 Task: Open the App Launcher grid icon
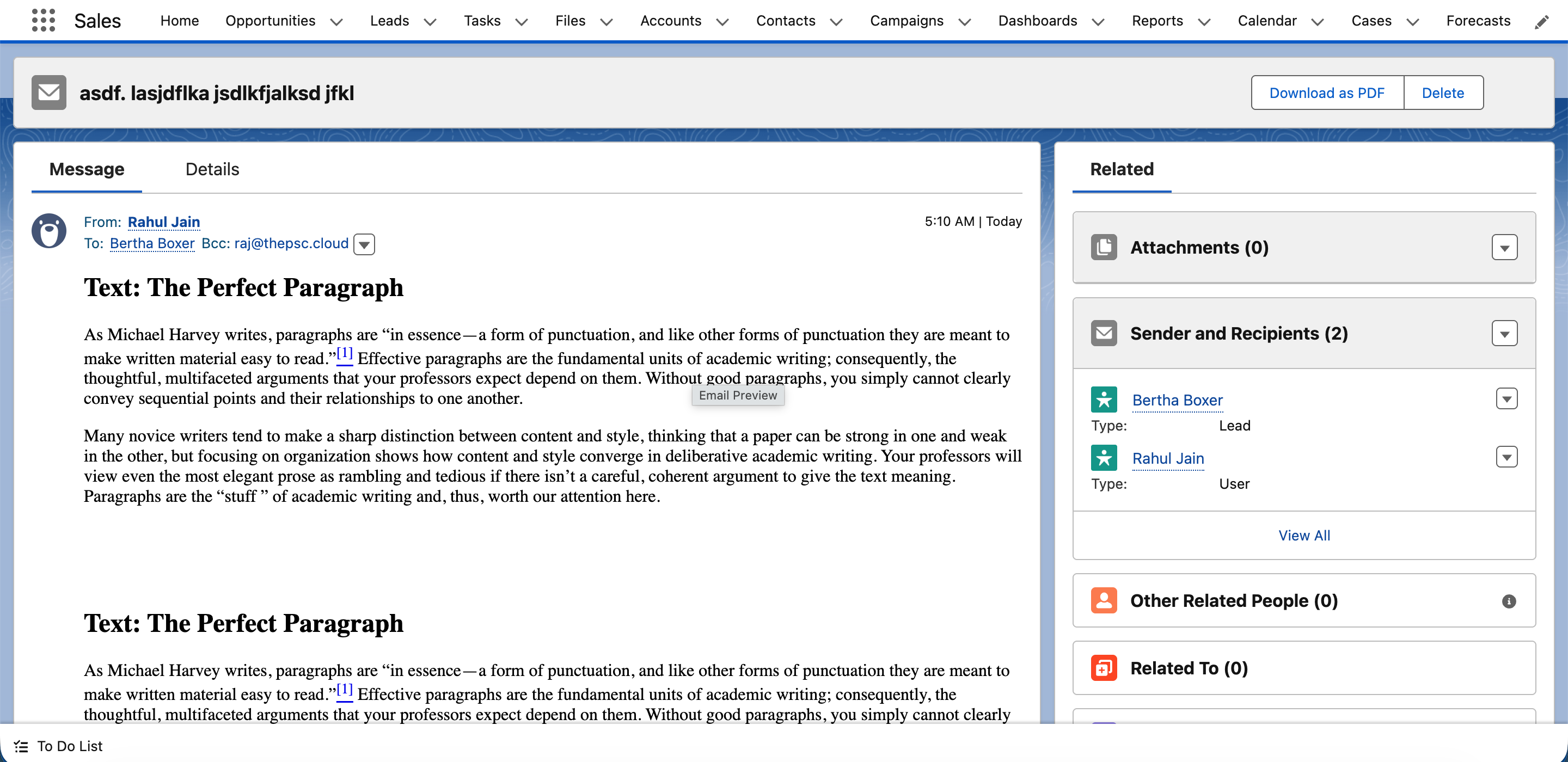click(43, 20)
